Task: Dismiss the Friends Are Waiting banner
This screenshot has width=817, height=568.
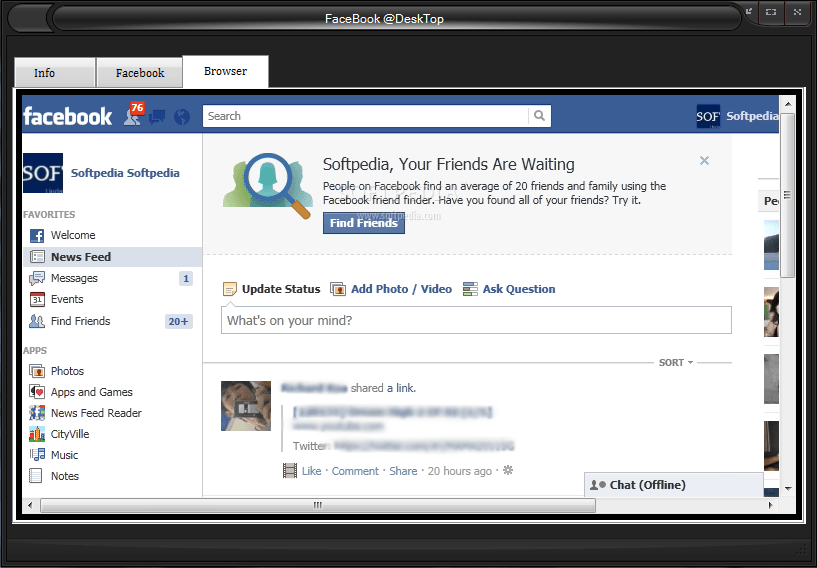Action: point(704,160)
